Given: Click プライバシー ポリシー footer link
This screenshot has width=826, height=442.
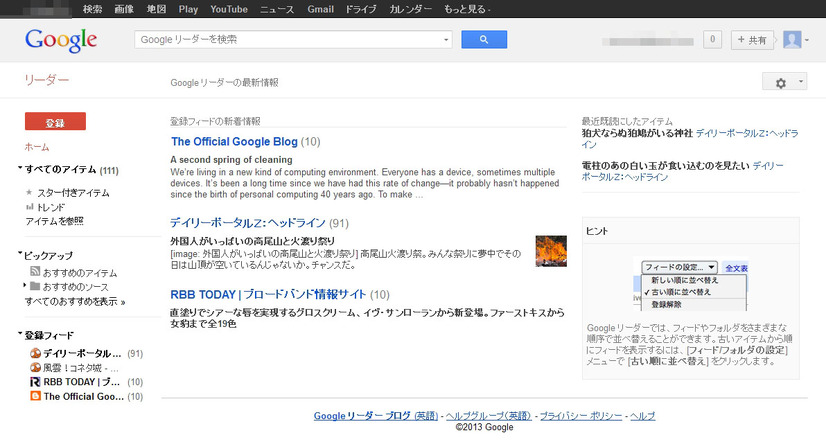Looking at the screenshot, I should [x=581, y=416].
